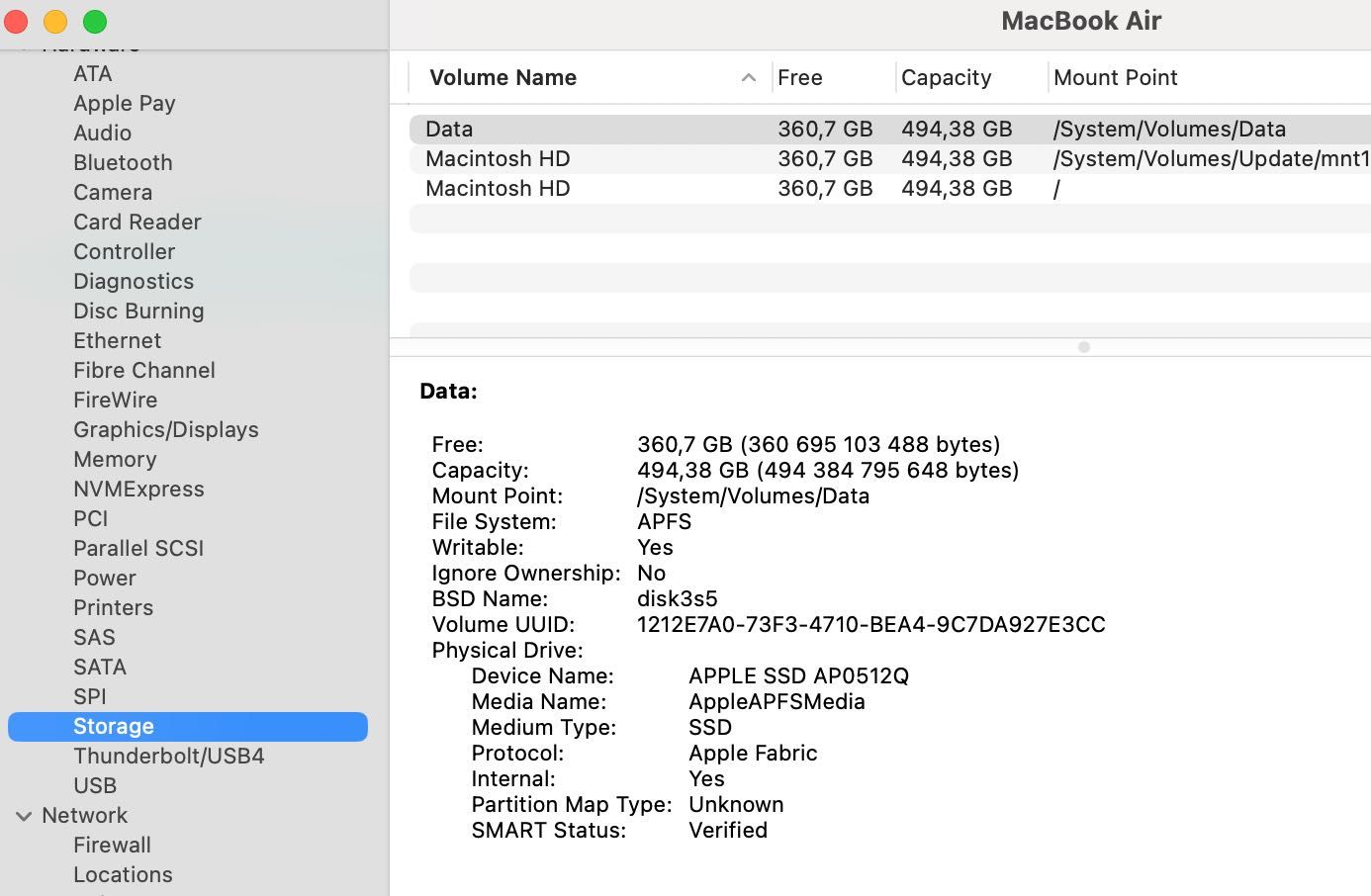Image resolution: width=1371 pixels, height=896 pixels.
Task: Click the Data: details heading
Action: click(x=448, y=391)
